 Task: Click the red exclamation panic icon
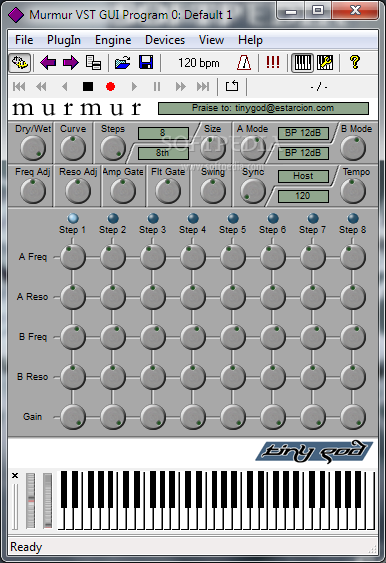(x=273, y=62)
